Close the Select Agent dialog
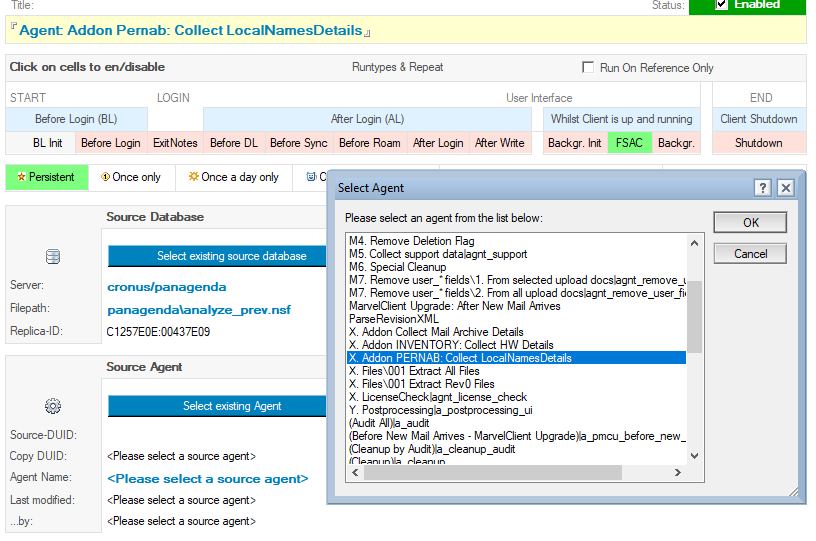This screenshot has width=816, height=541. point(786,188)
